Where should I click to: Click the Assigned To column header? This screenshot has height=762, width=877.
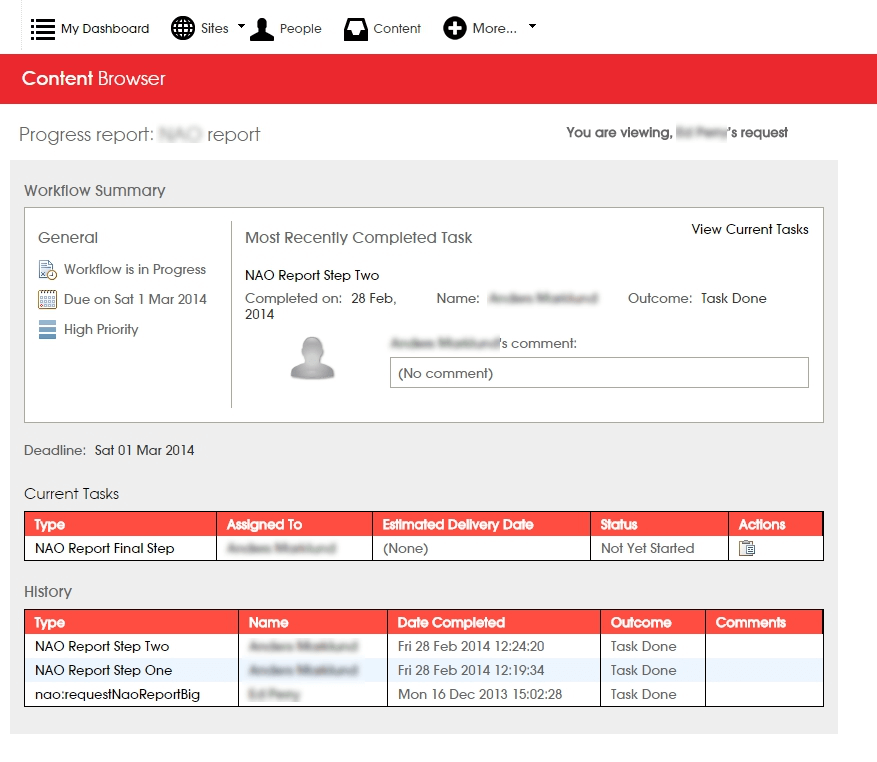pyautogui.click(x=295, y=524)
